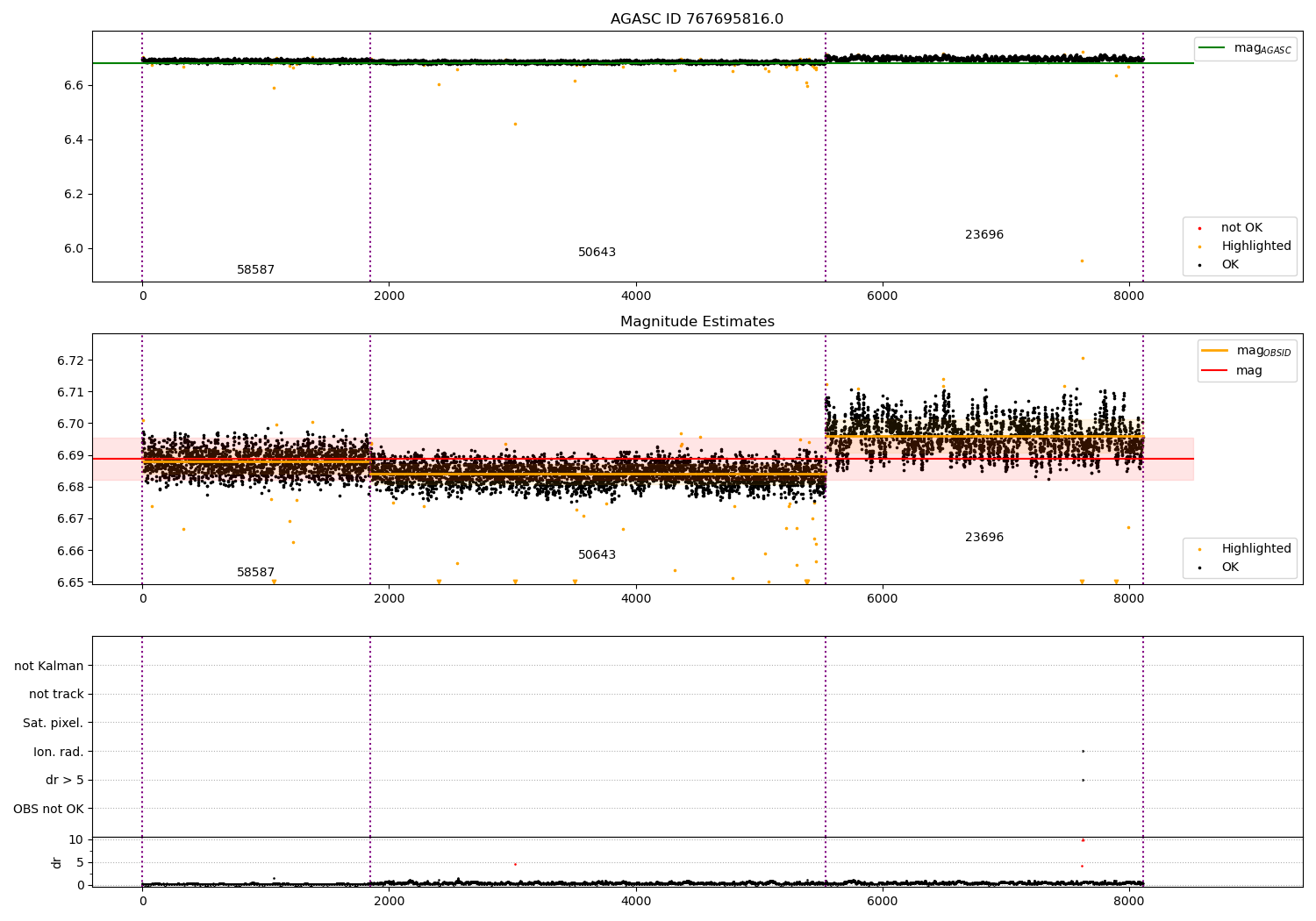Click the lowest orange outlier point in top plot
The width and height of the screenshot is (1316, 921).
(1082, 261)
